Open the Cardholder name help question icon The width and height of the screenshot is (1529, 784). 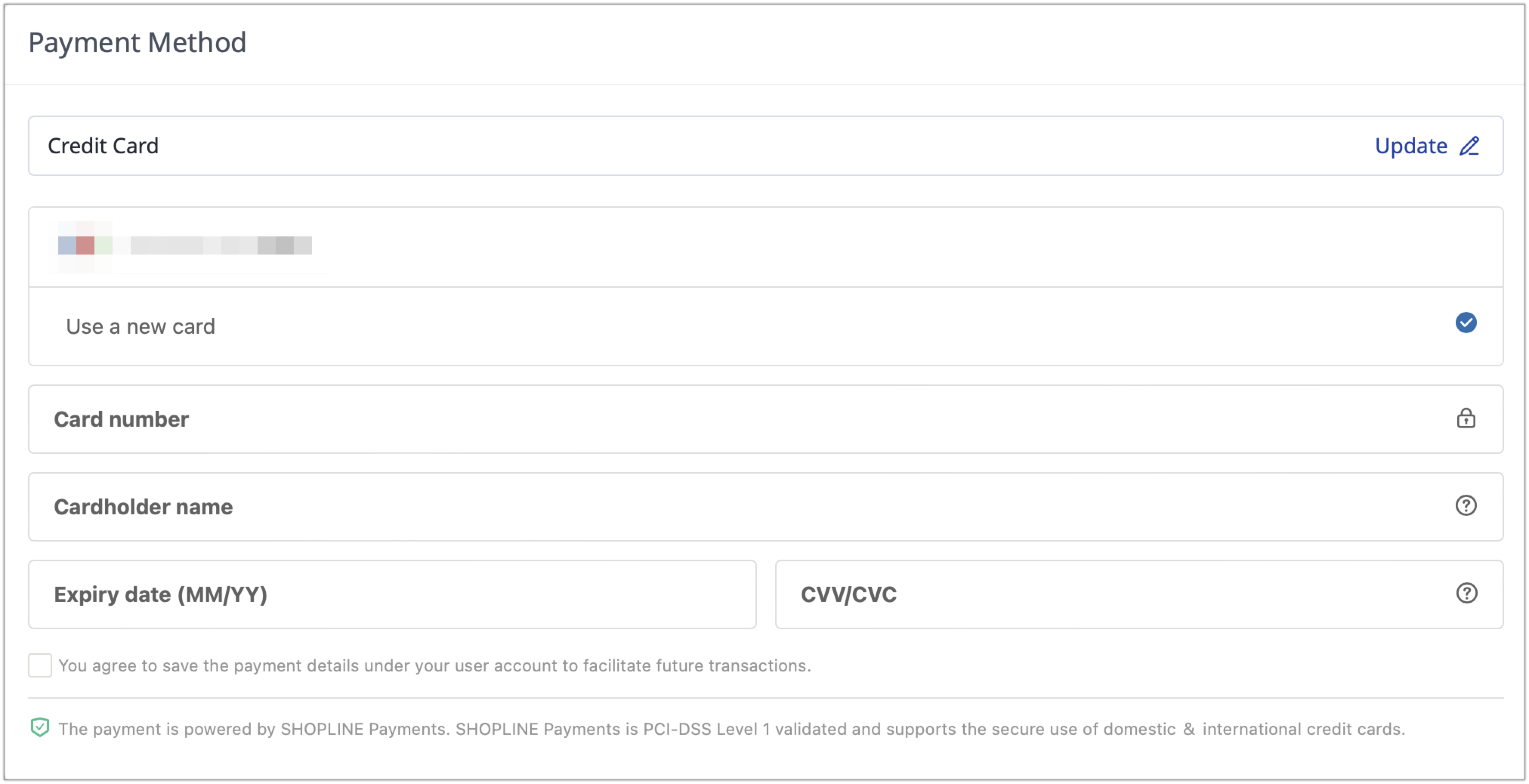pos(1466,506)
